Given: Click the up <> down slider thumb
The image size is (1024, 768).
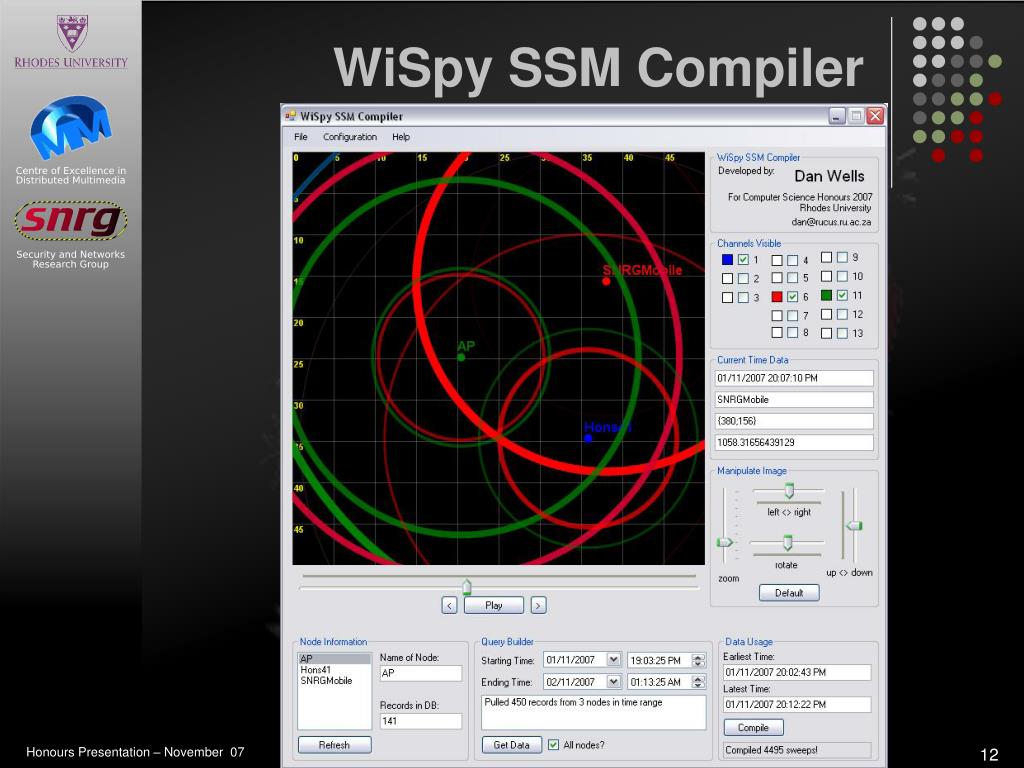Looking at the screenshot, I should point(854,526).
